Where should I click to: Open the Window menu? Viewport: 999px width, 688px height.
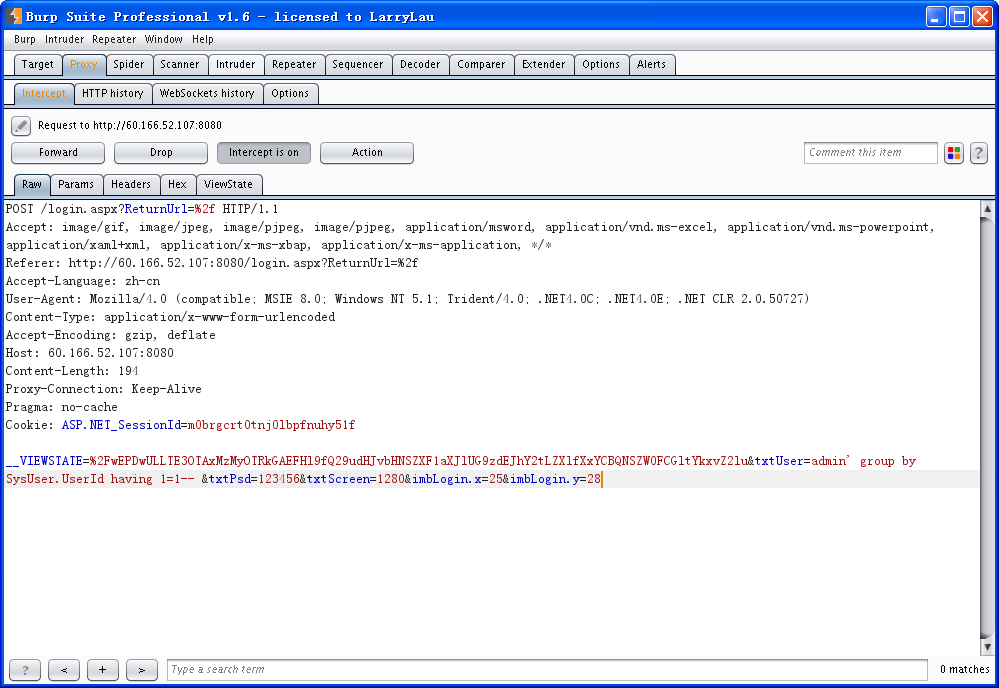[x=164, y=39]
